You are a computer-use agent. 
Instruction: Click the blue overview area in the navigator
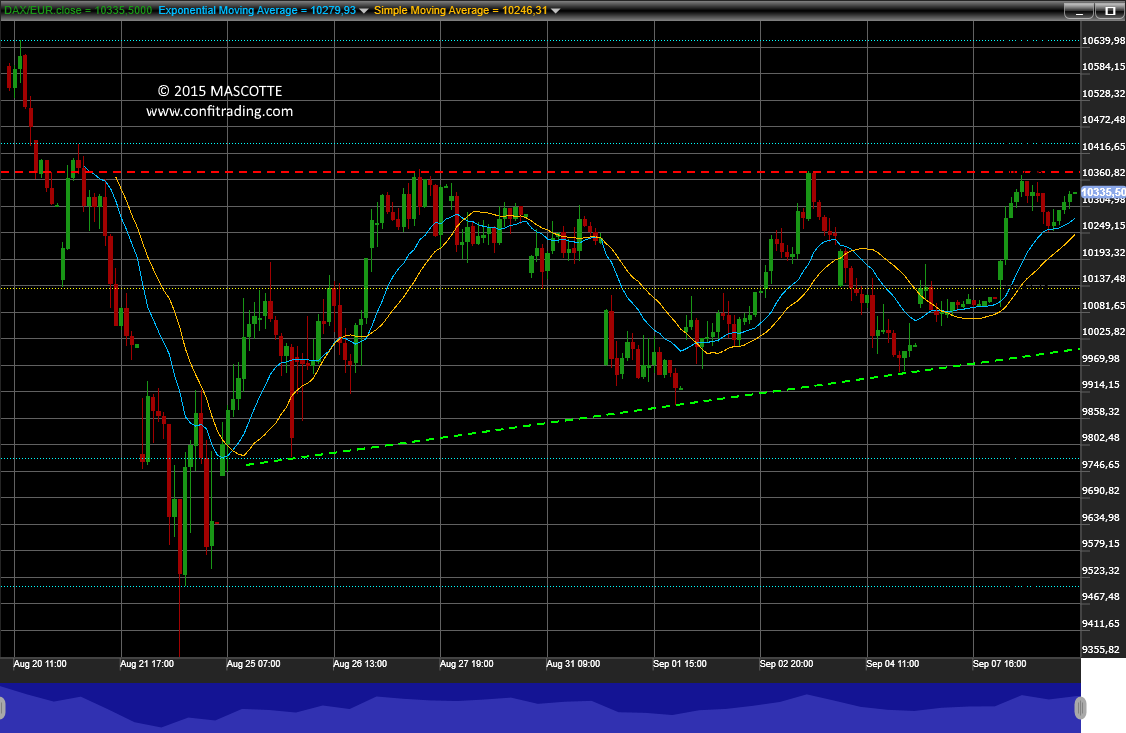(540, 708)
